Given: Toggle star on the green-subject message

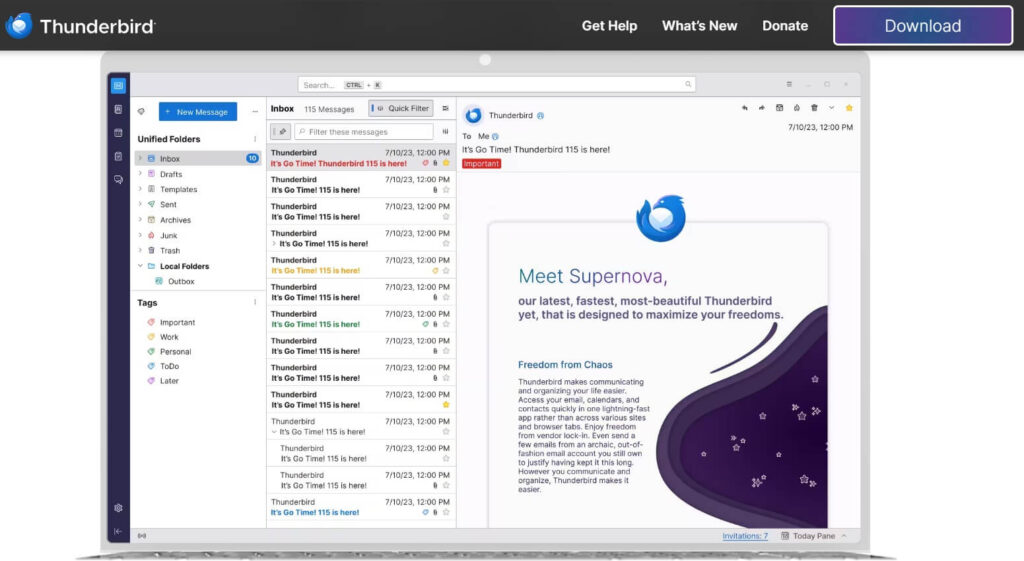Looking at the screenshot, I should tap(446, 324).
